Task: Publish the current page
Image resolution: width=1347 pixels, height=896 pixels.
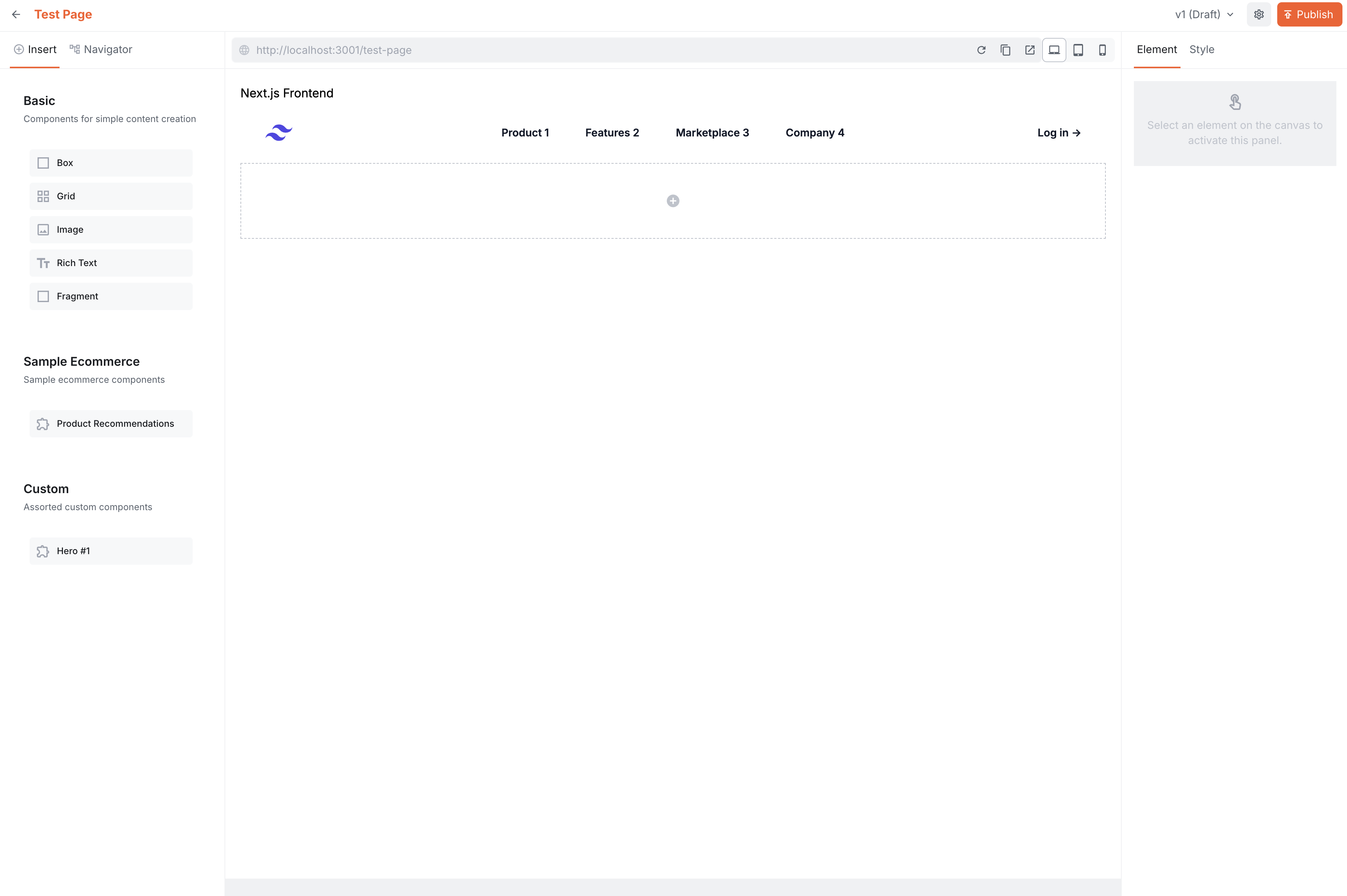Action: tap(1309, 14)
